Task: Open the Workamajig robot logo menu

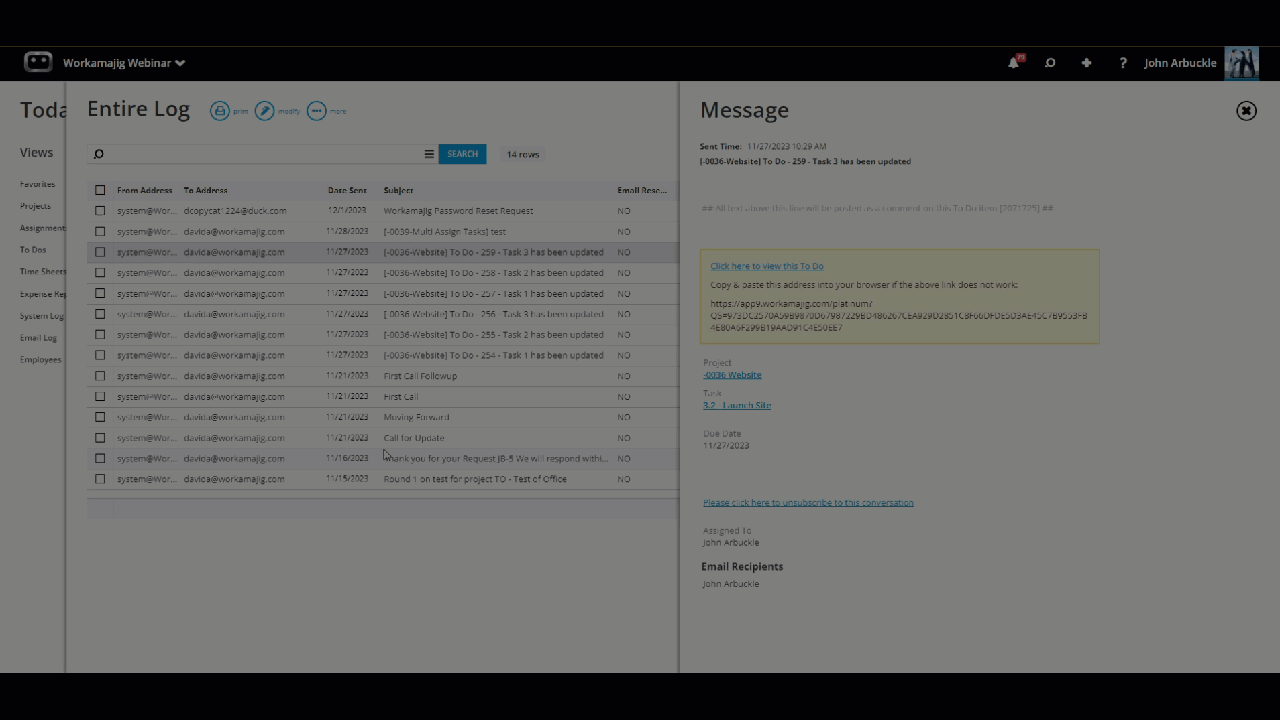Action: (38, 62)
